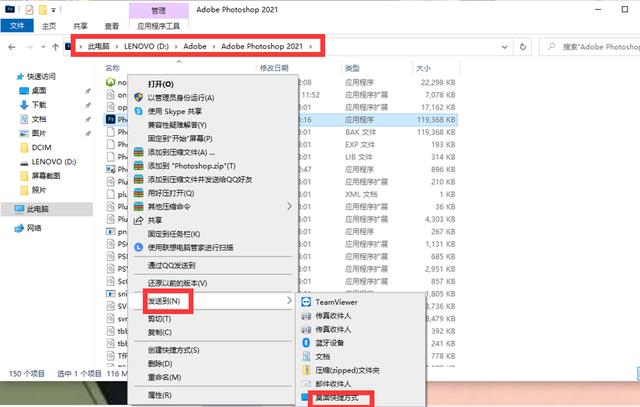Open 桌面 in the navigation pane
Image resolution: width=640 pixels, height=407 pixels.
tap(39, 91)
